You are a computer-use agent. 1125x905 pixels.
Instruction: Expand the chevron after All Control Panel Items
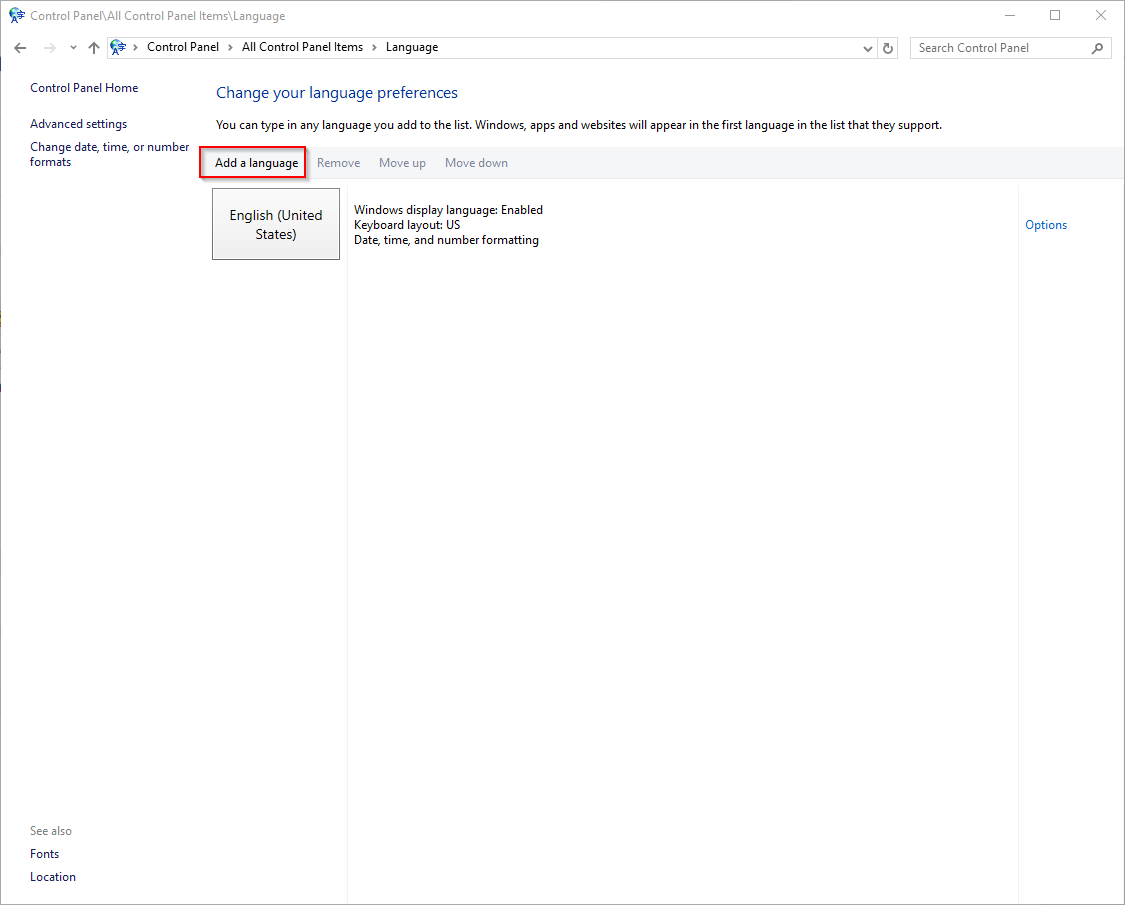[x=375, y=47]
